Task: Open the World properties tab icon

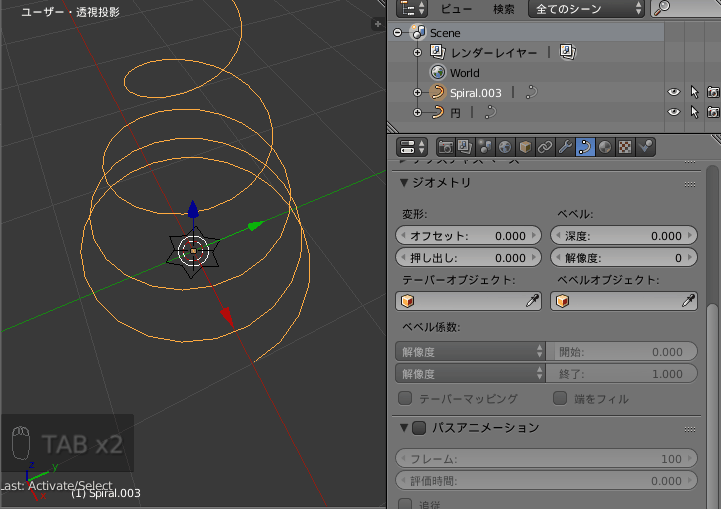Action: [505, 147]
